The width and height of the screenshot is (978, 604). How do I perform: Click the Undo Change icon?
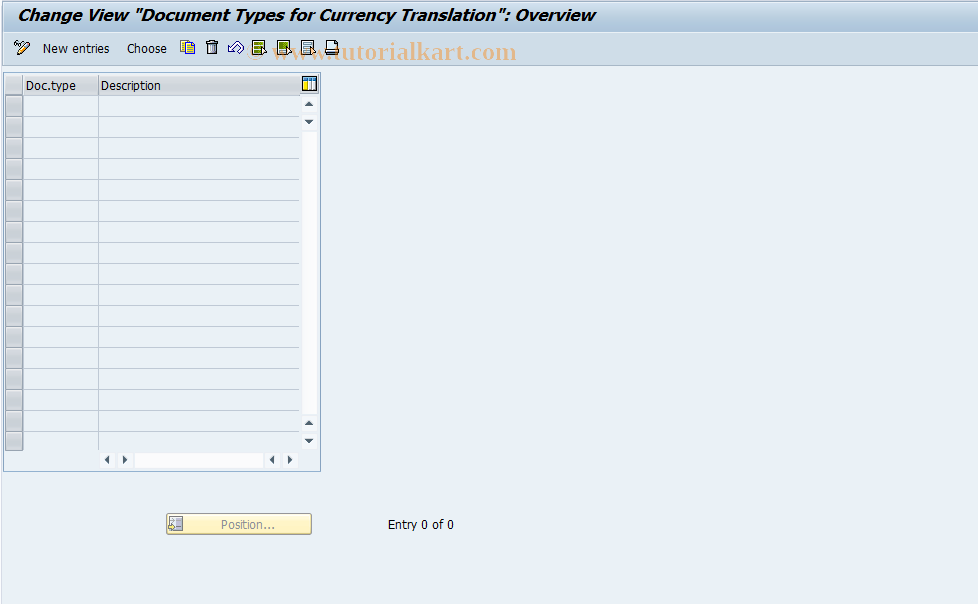click(236, 47)
